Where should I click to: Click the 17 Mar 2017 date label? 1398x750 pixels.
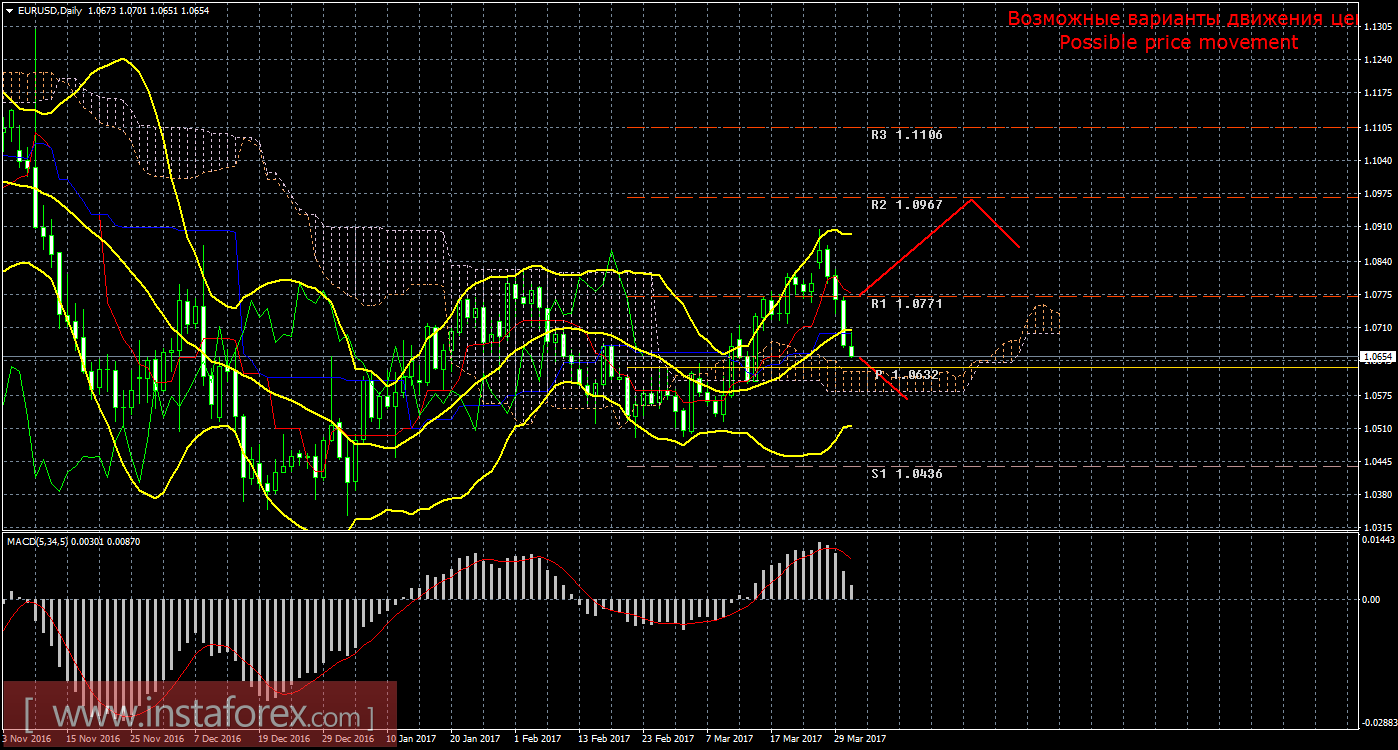coord(794,739)
